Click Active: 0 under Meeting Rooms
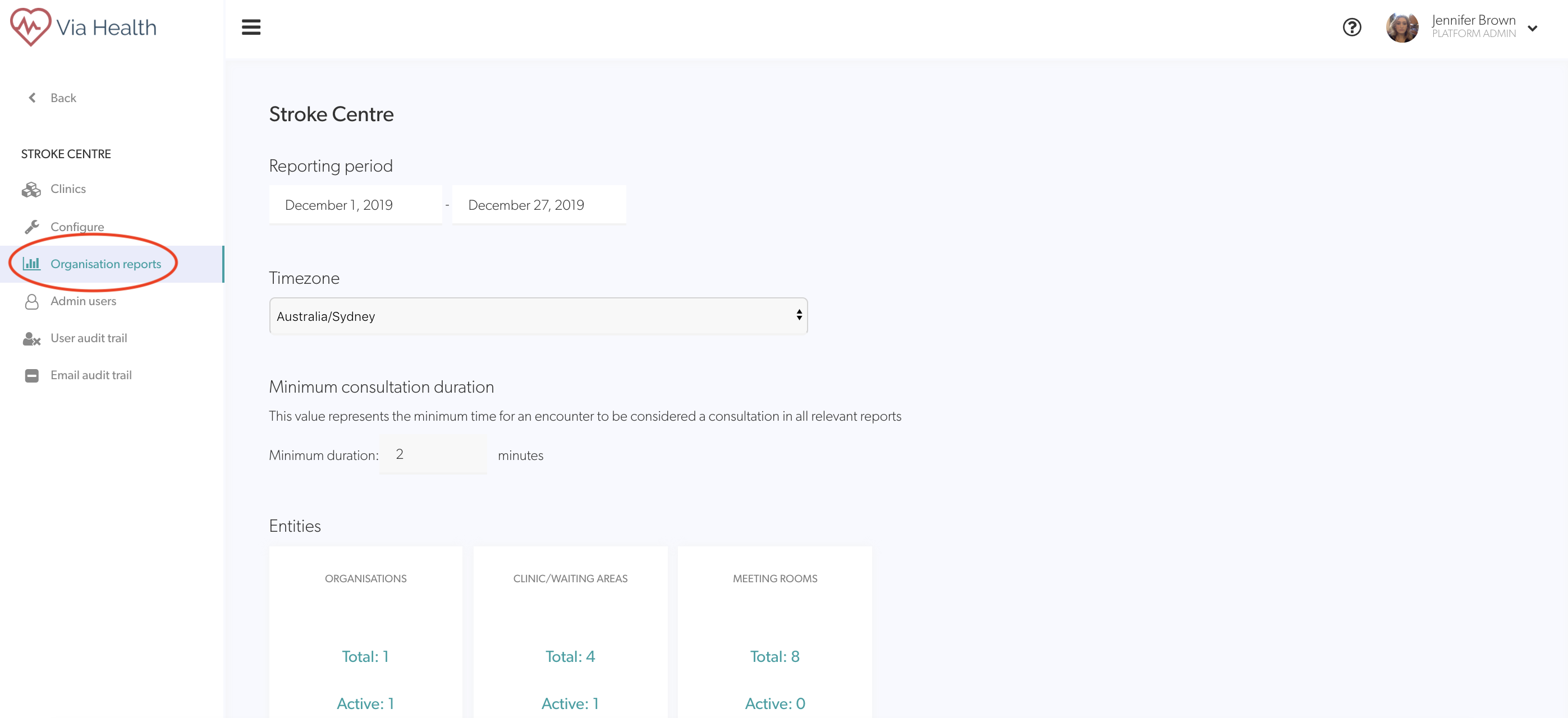The image size is (1568, 718). tap(775, 704)
